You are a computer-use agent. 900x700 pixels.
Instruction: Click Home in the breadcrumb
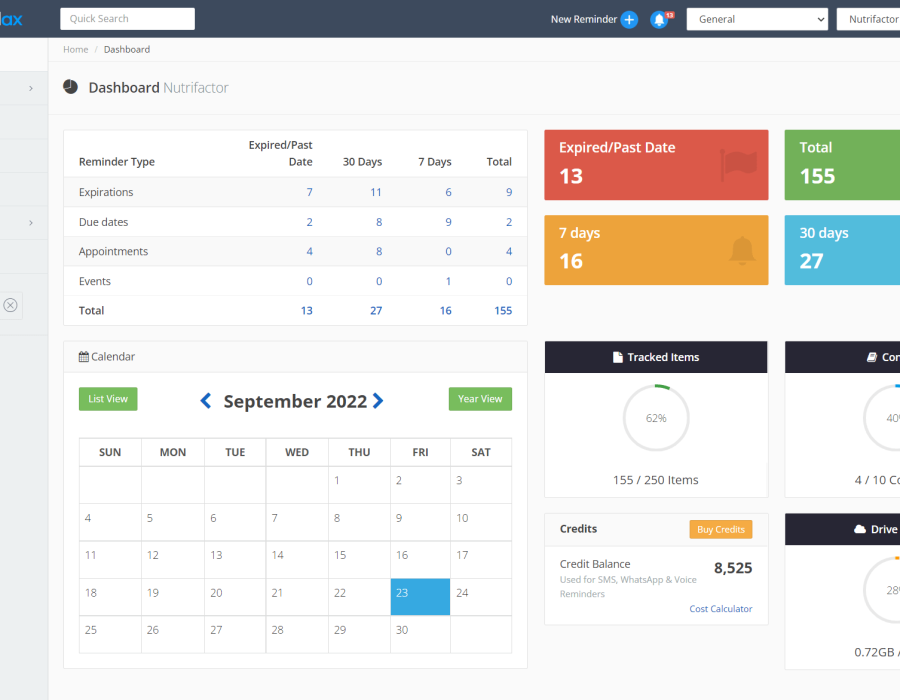point(76,49)
